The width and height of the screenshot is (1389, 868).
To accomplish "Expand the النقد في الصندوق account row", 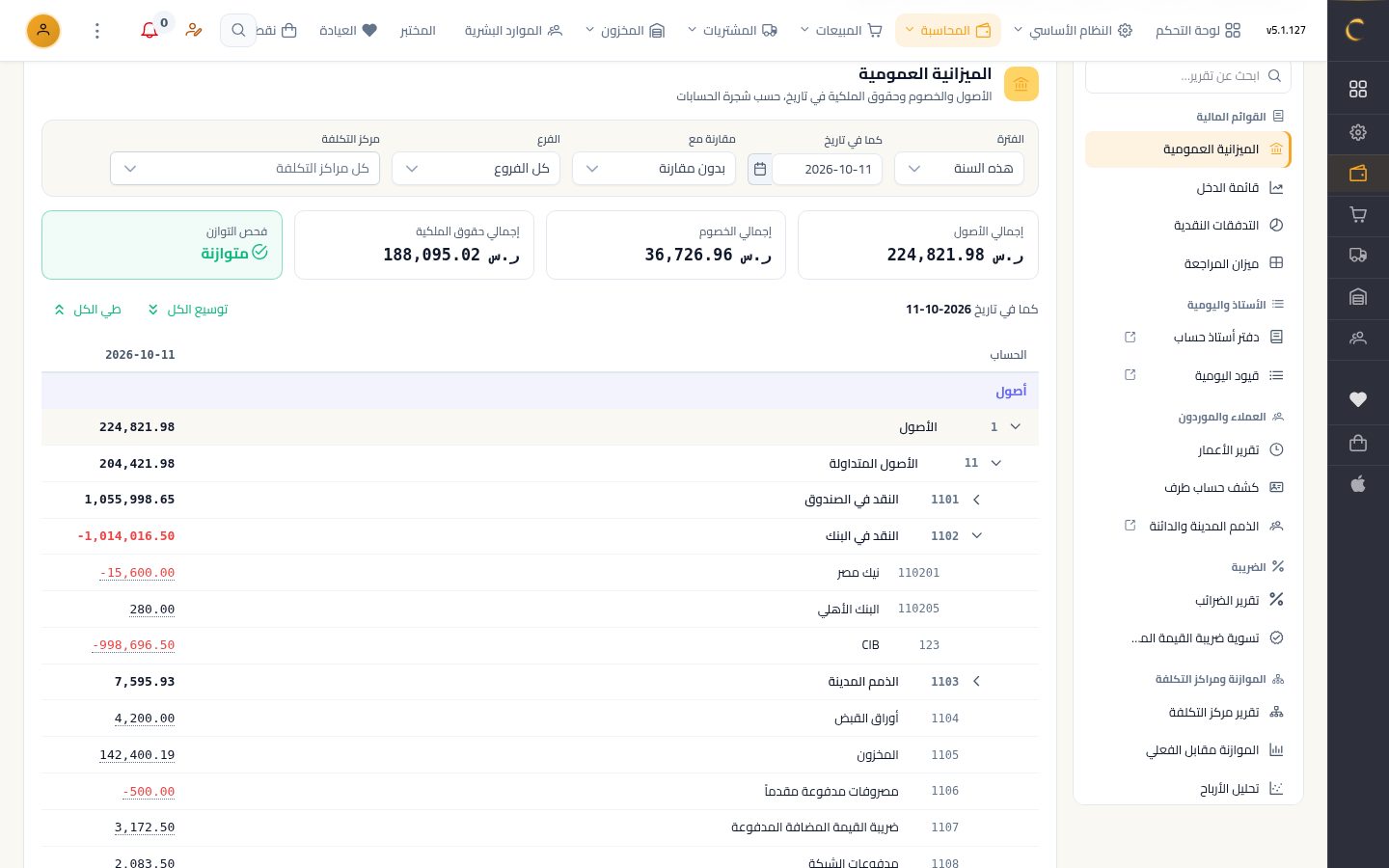I will point(976,500).
